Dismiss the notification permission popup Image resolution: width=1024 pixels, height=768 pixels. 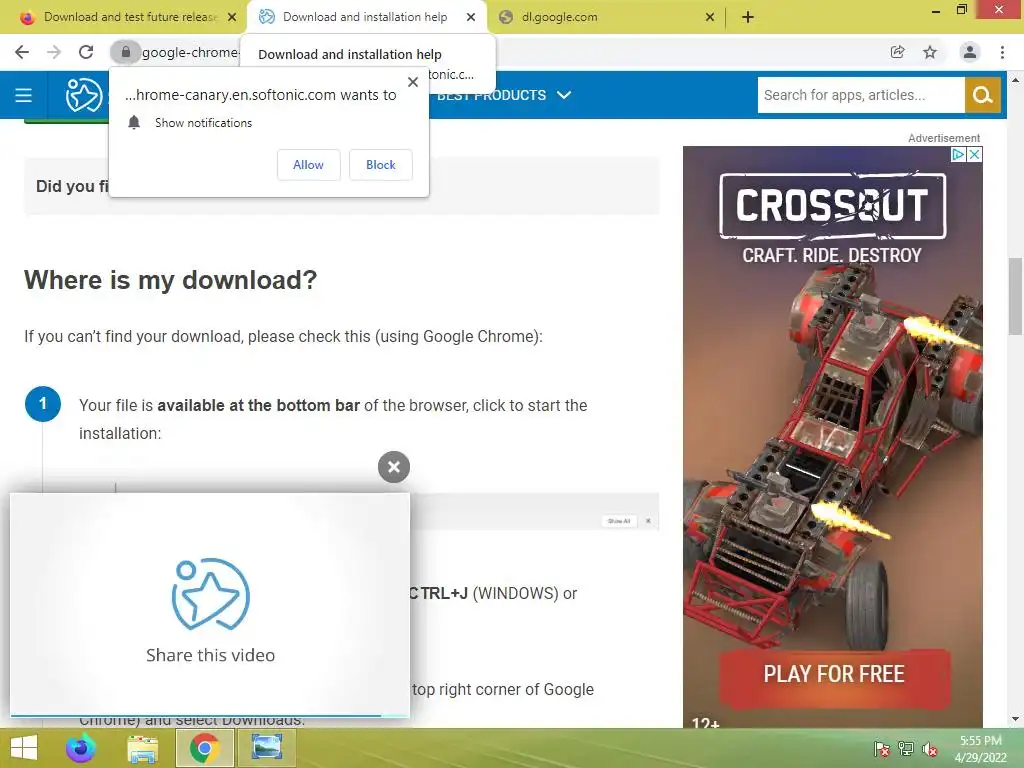click(413, 82)
